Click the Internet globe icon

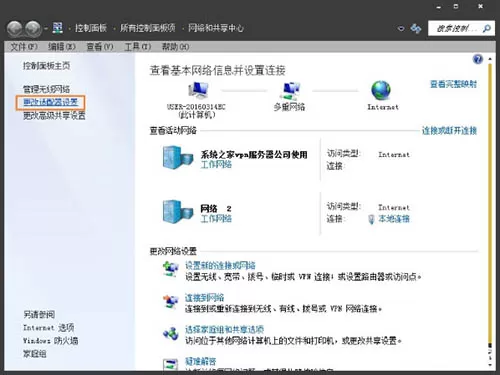pyautogui.click(x=381, y=90)
